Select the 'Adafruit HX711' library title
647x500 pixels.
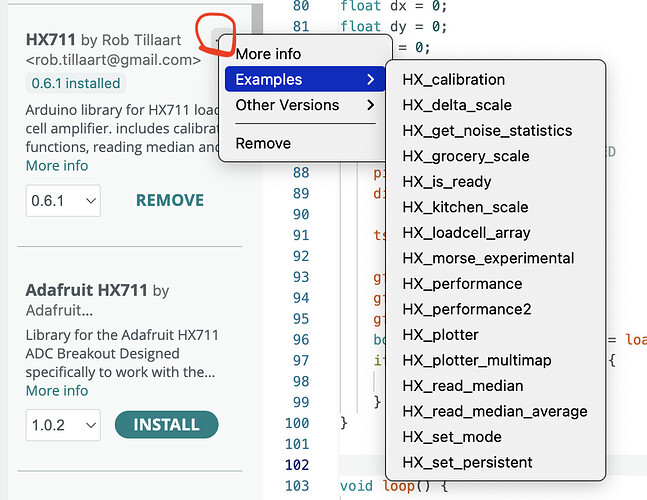tap(86, 290)
